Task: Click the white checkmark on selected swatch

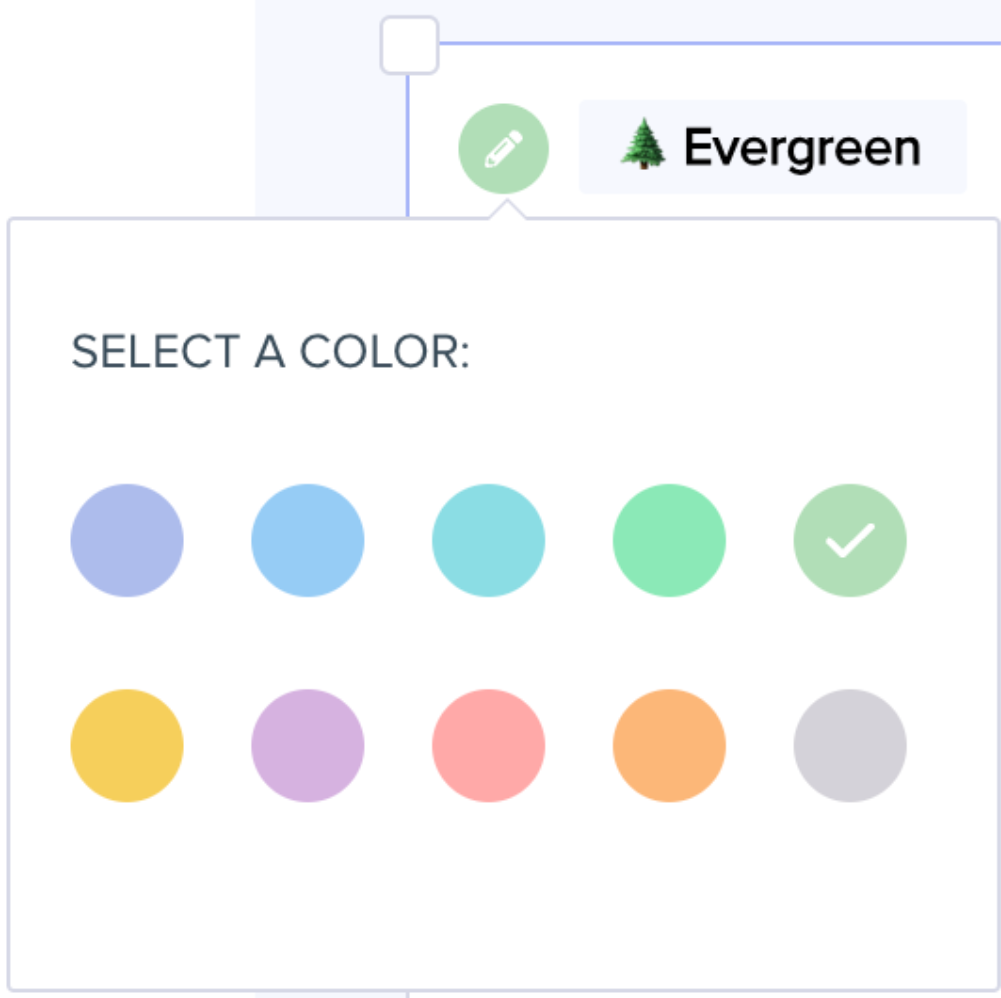Action: tap(850, 541)
